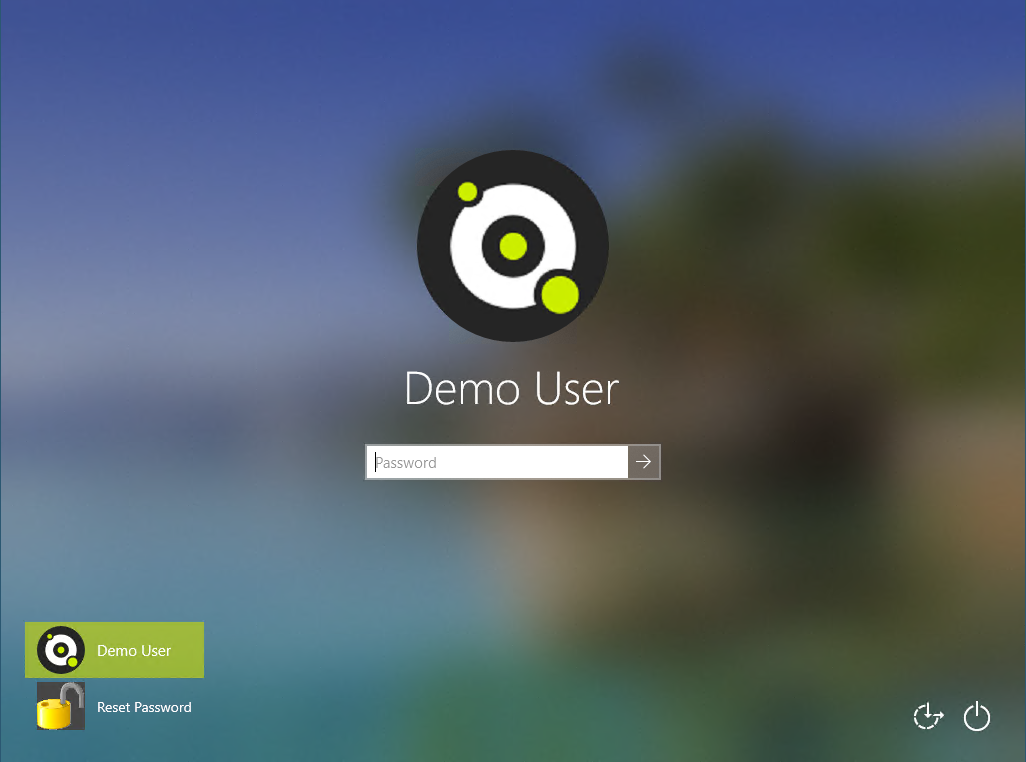This screenshot has width=1026, height=762.
Task: Click the Password input field
Action: [497, 462]
